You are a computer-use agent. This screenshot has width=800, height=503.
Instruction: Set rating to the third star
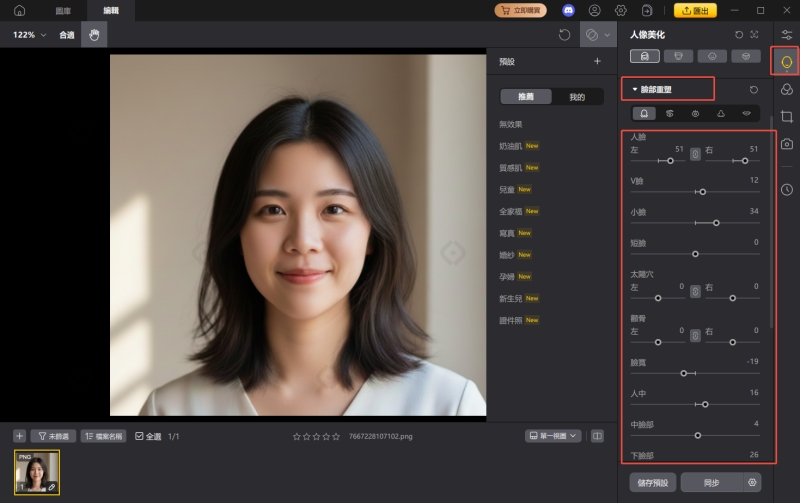pos(316,437)
